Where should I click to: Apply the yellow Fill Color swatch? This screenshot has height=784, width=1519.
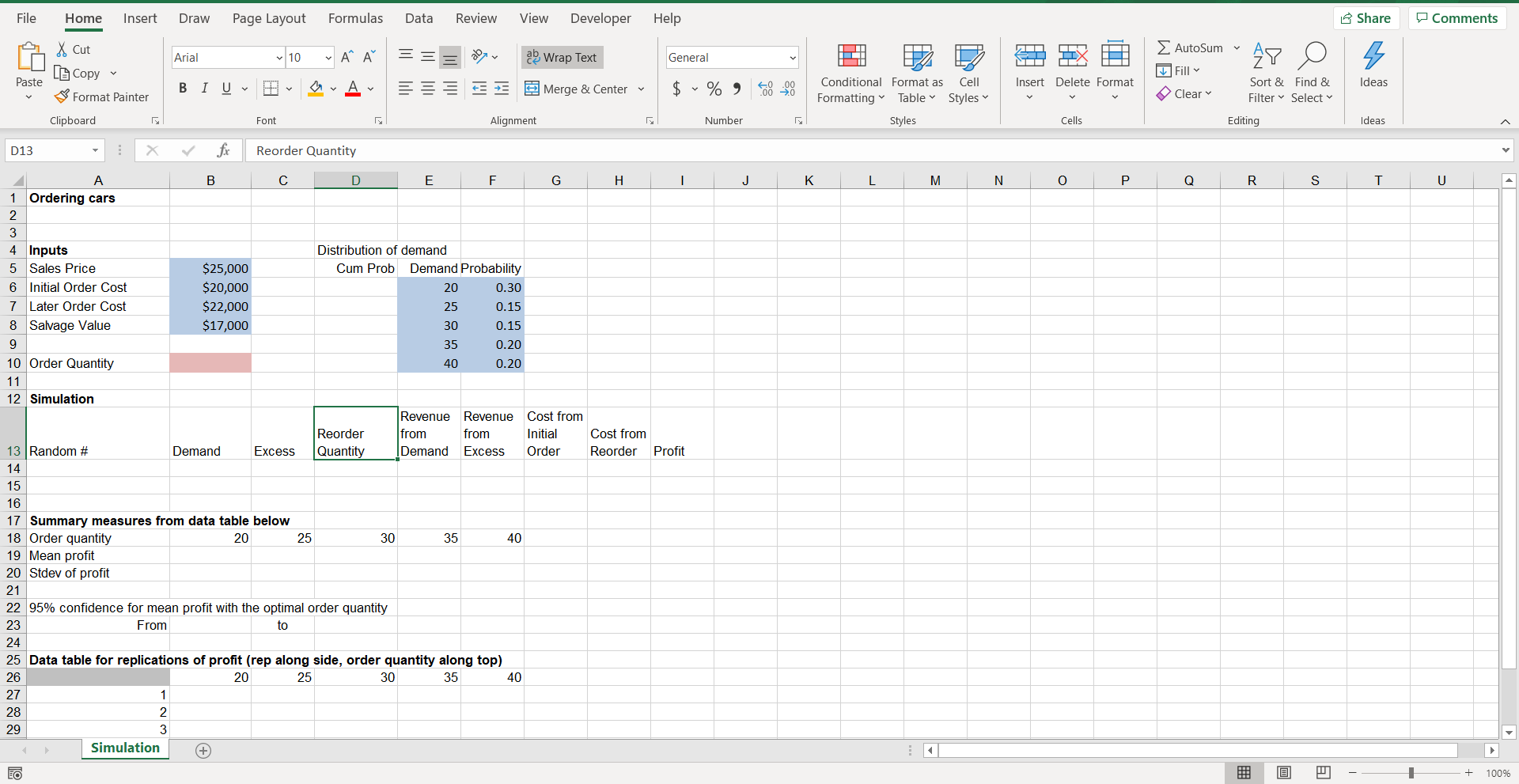coord(316,89)
